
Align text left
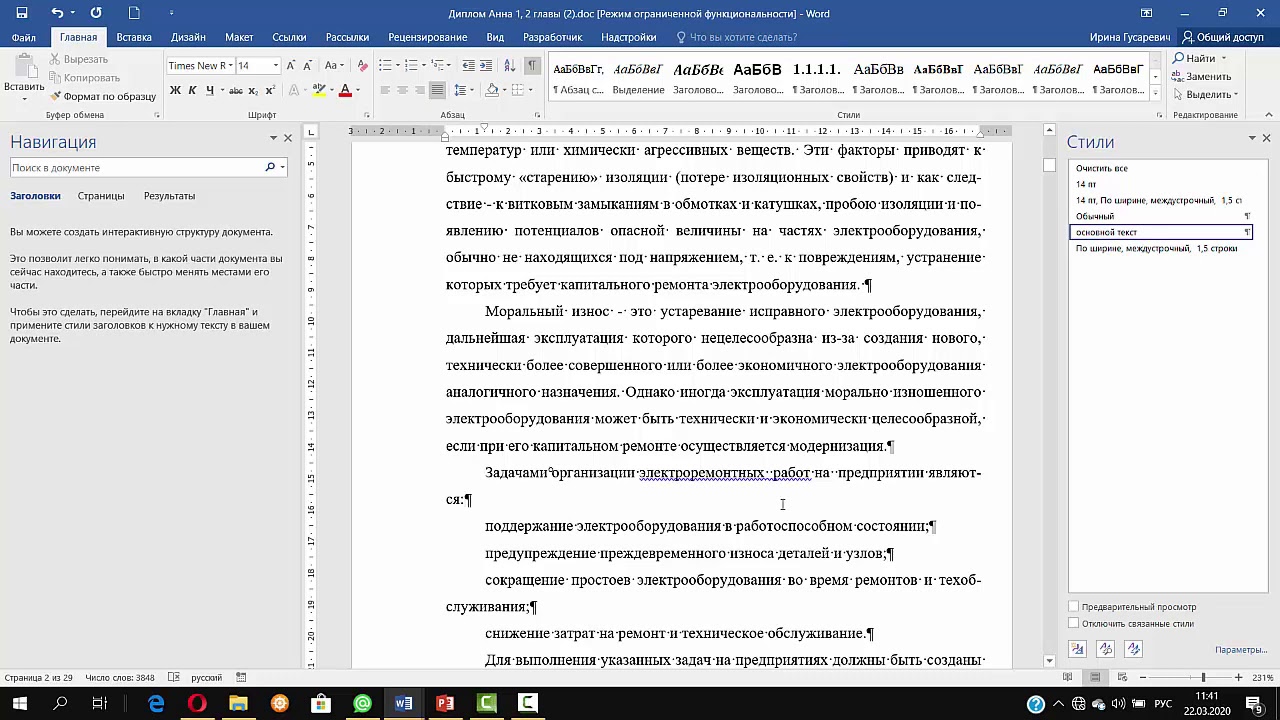385,90
